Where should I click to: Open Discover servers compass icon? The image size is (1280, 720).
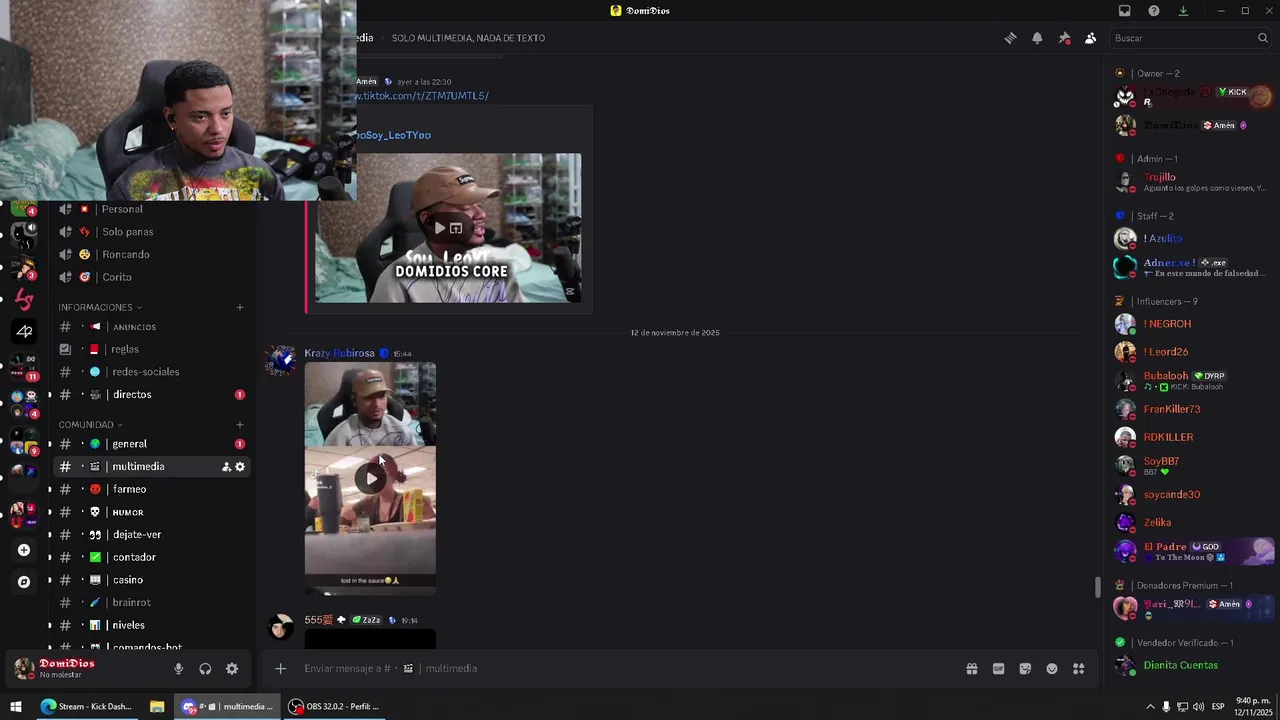click(x=24, y=582)
